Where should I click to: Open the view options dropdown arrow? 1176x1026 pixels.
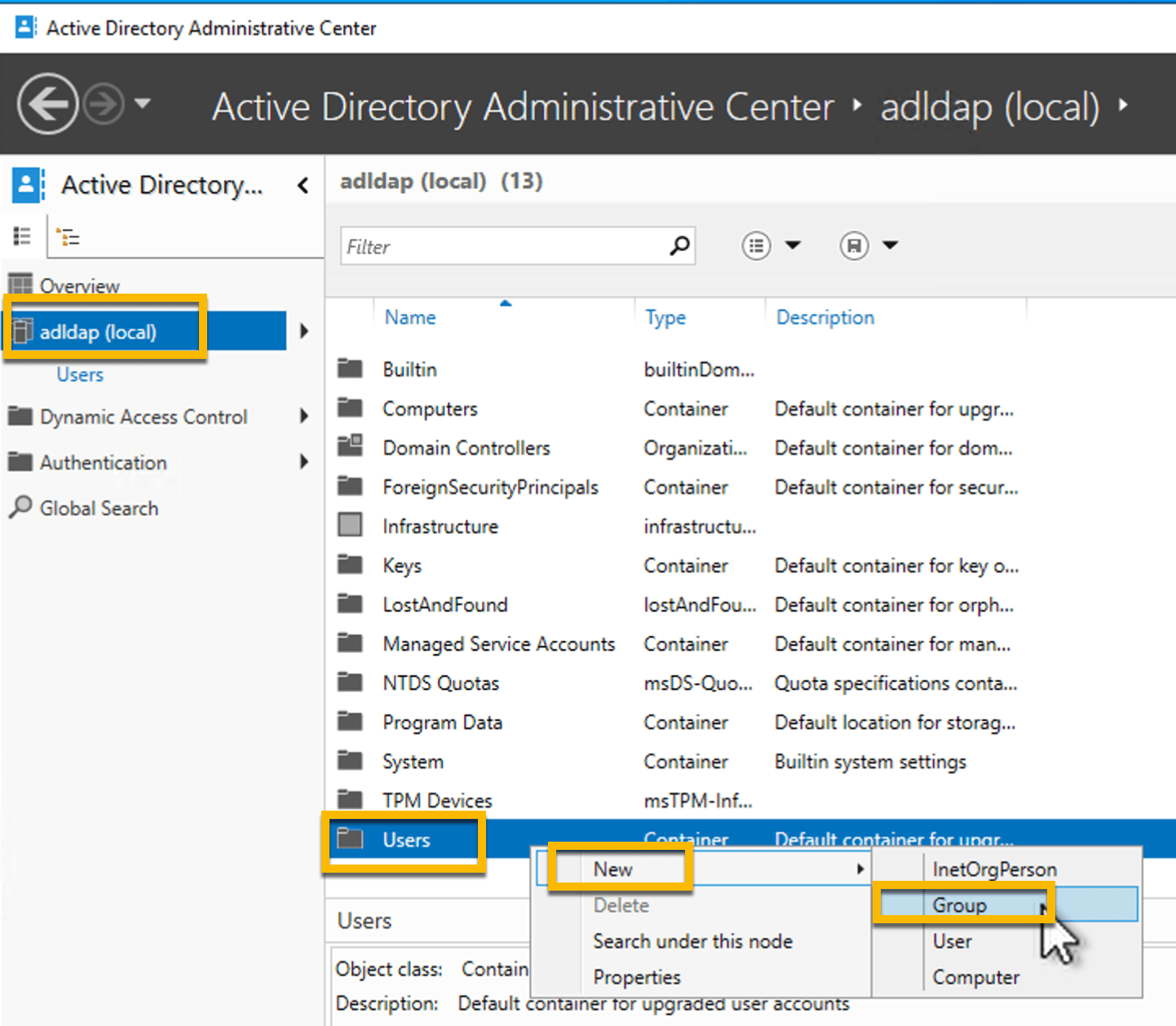(x=793, y=245)
